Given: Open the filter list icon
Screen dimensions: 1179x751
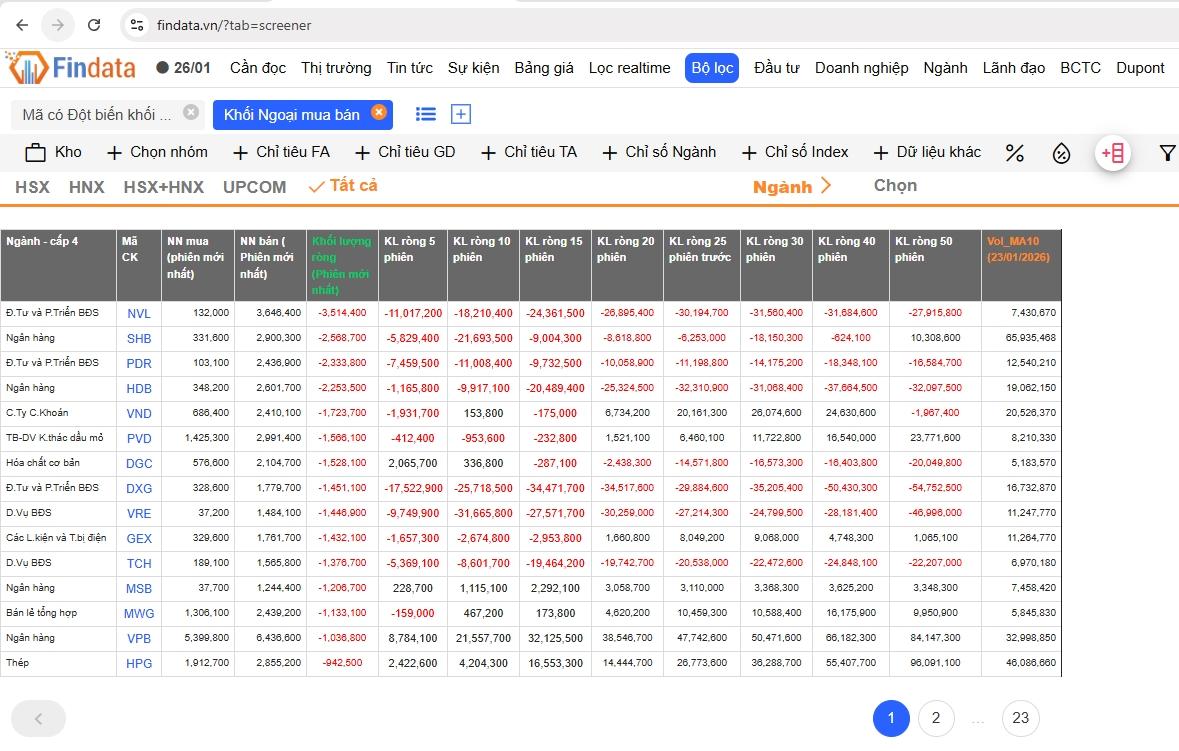Looking at the screenshot, I should click(x=426, y=114).
